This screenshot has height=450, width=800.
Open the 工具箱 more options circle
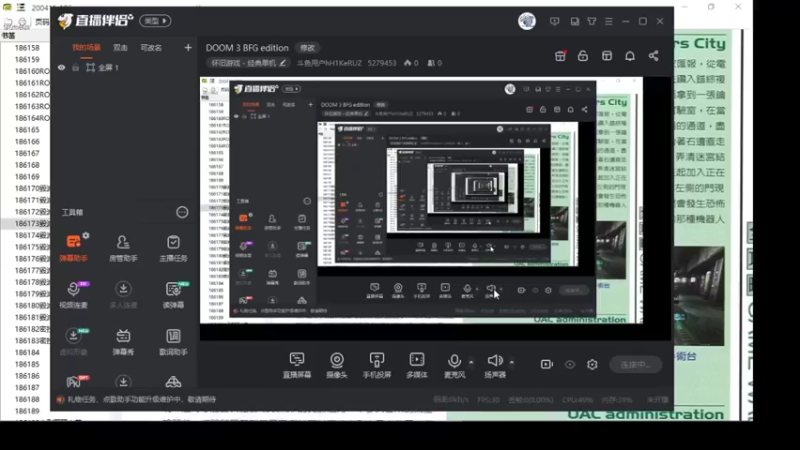[x=182, y=212]
